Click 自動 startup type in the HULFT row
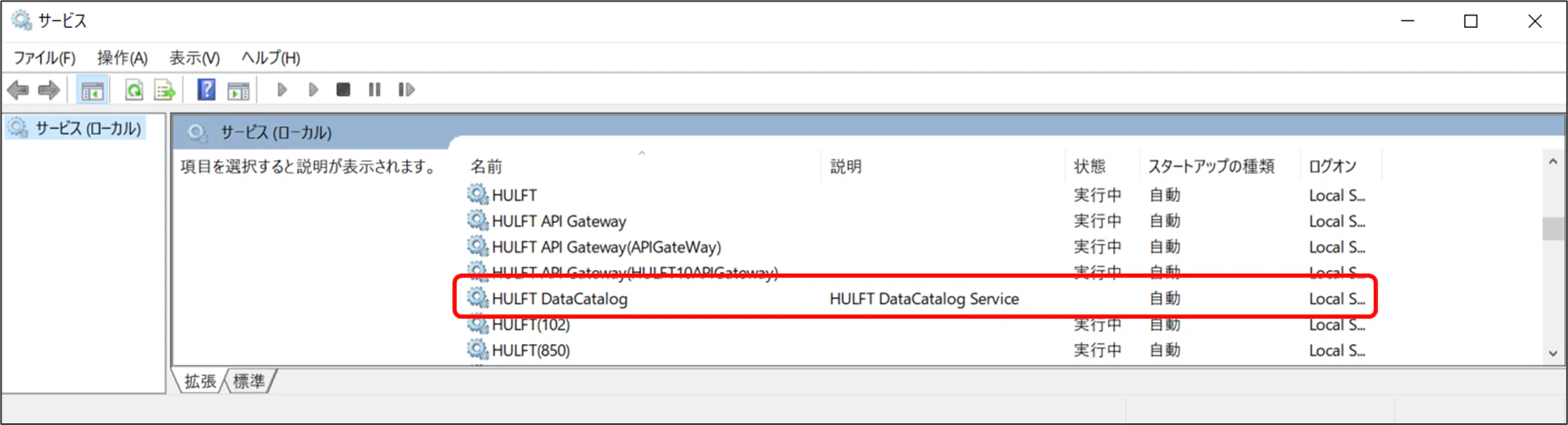This screenshot has width=1568, height=425. point(1164,195)
